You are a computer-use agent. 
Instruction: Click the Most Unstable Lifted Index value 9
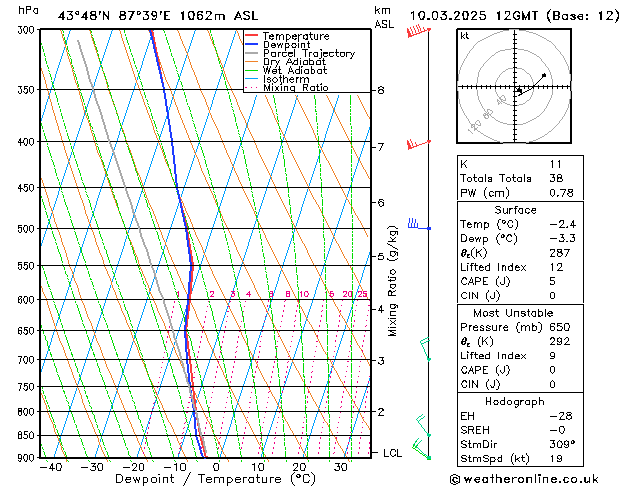552,356
